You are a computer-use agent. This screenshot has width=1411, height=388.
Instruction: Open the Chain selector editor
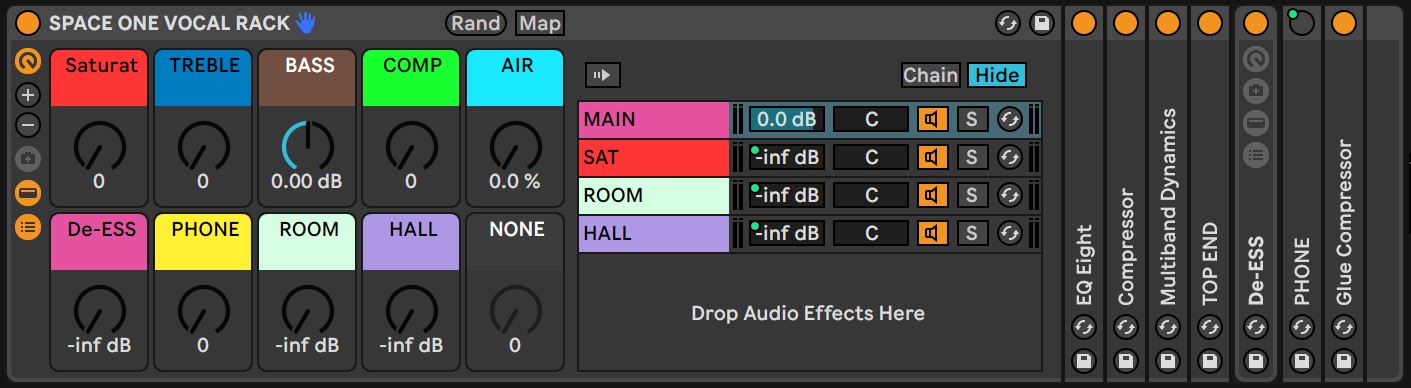tap(931, 75)
